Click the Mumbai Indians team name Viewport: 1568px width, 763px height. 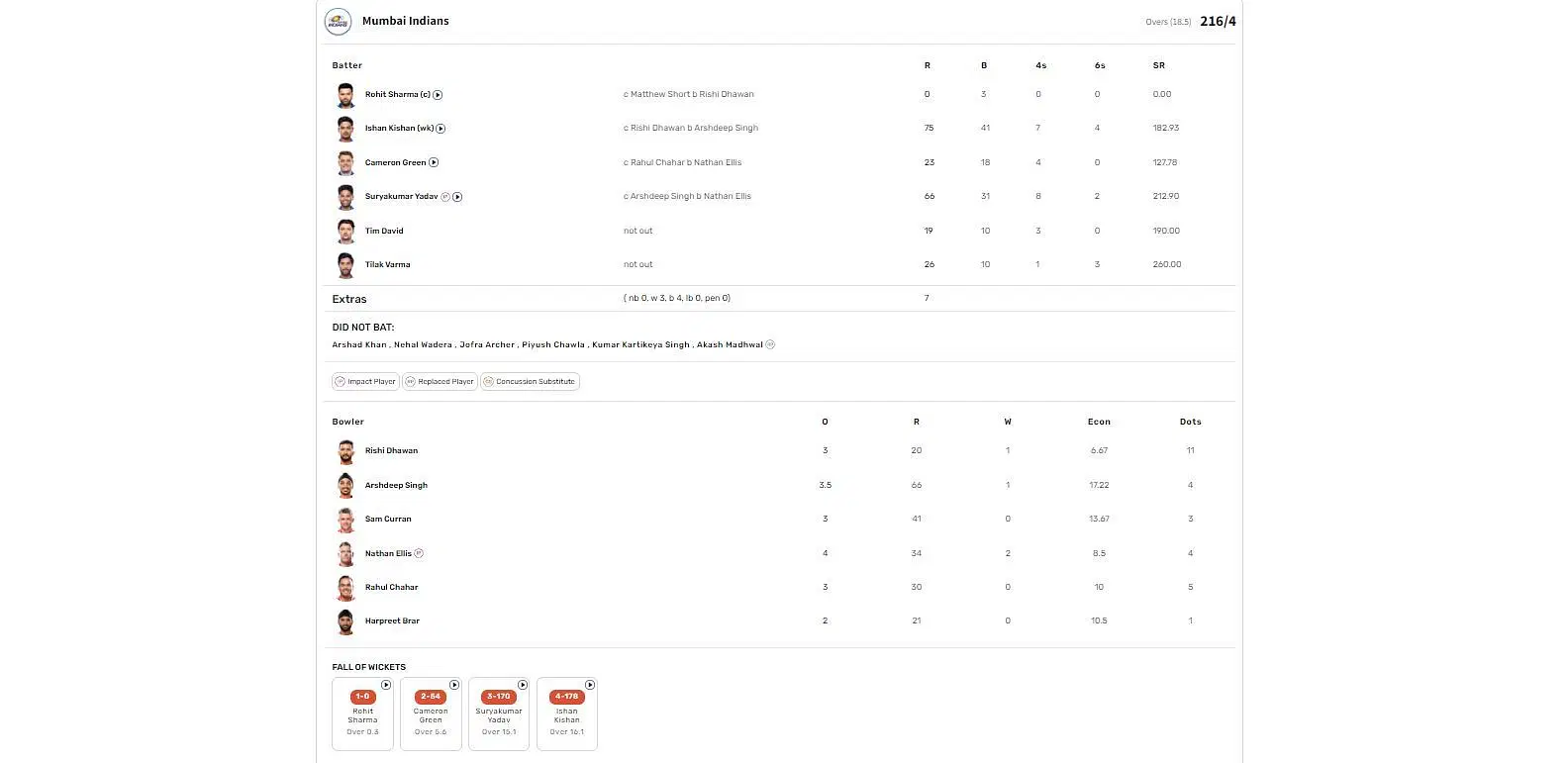(406, 21)
